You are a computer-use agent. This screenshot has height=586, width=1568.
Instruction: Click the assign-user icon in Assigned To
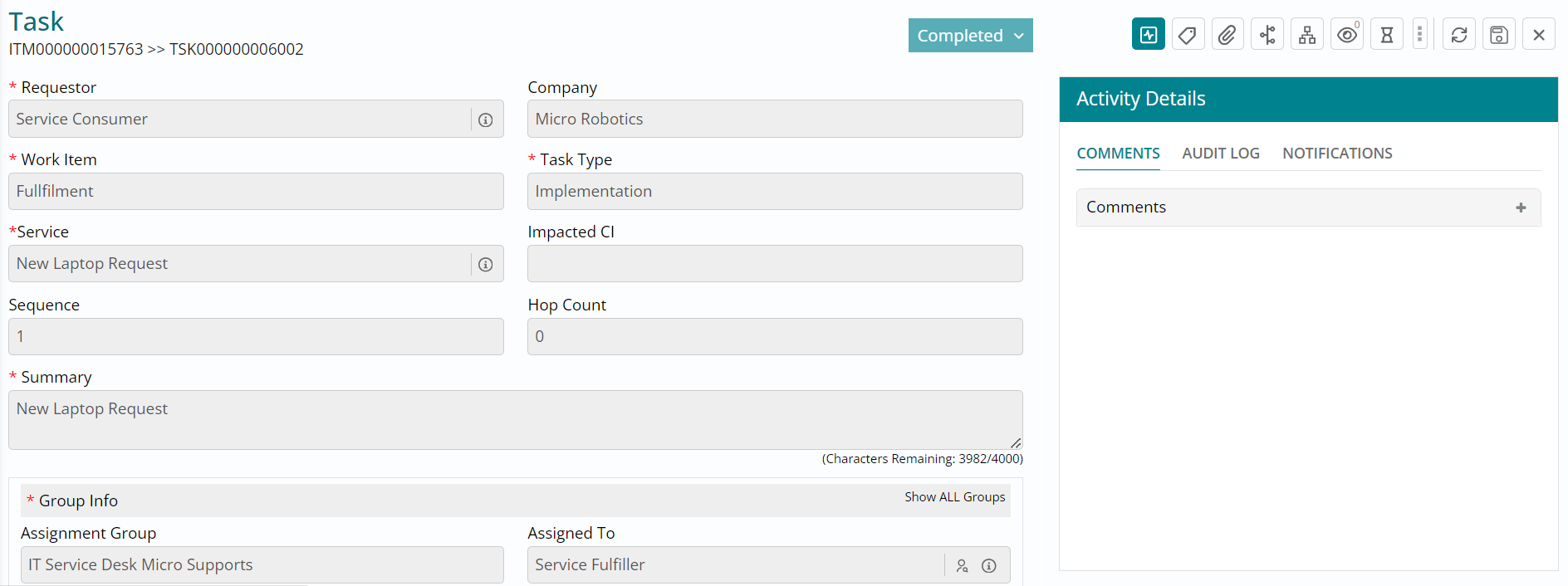[962, 566]
